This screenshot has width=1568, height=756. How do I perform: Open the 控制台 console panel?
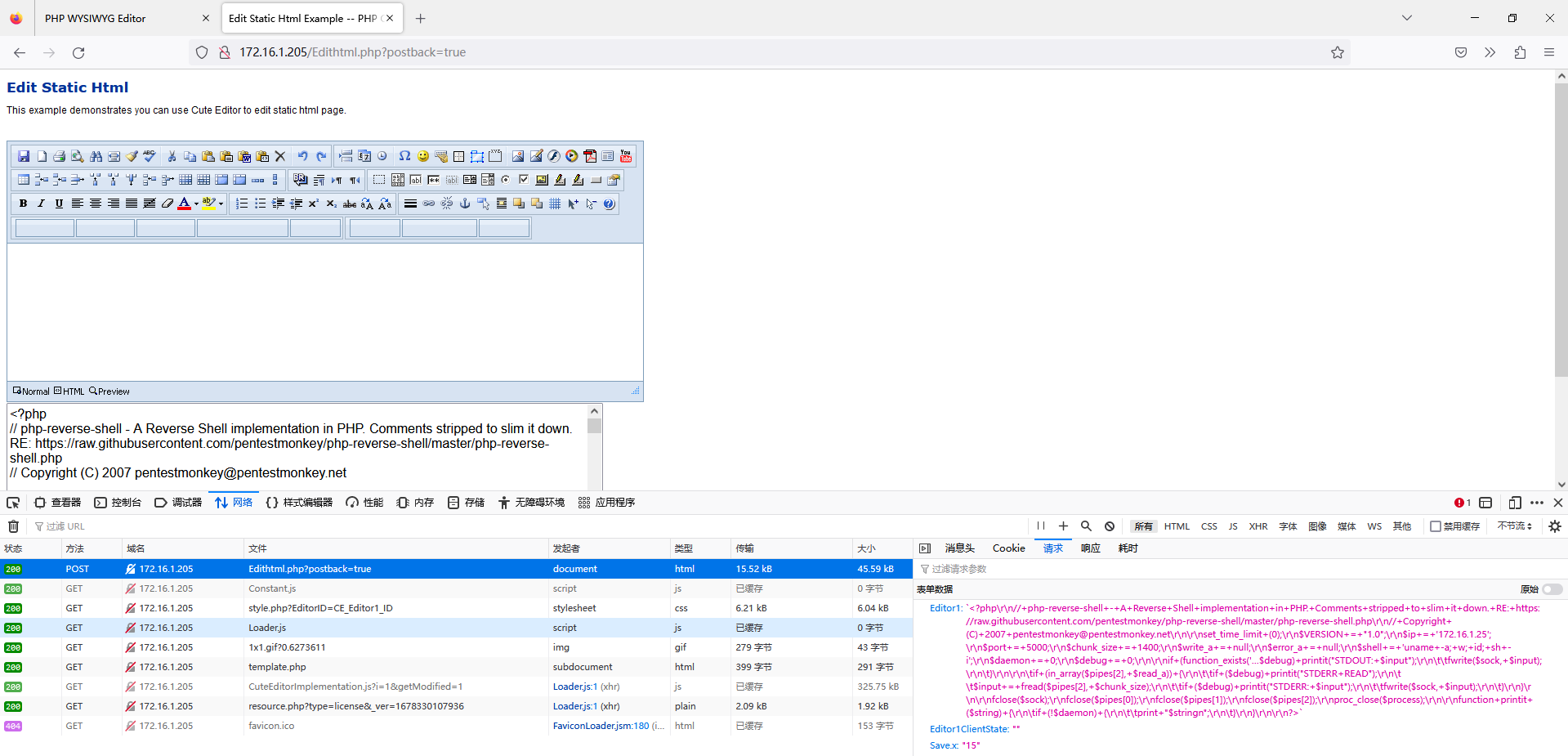(x=118, y=503)
